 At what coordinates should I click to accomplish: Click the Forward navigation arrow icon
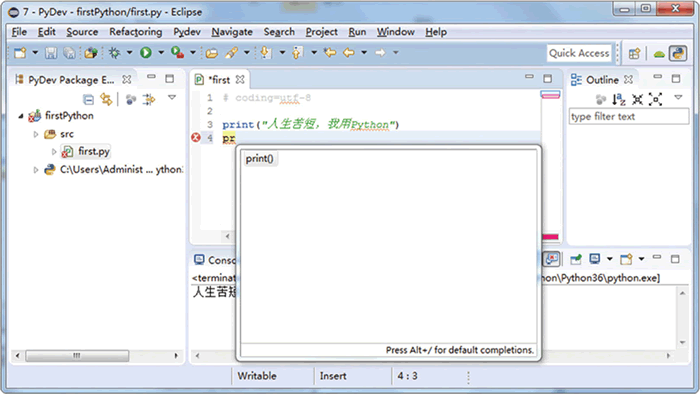click(x=380, y=53)
